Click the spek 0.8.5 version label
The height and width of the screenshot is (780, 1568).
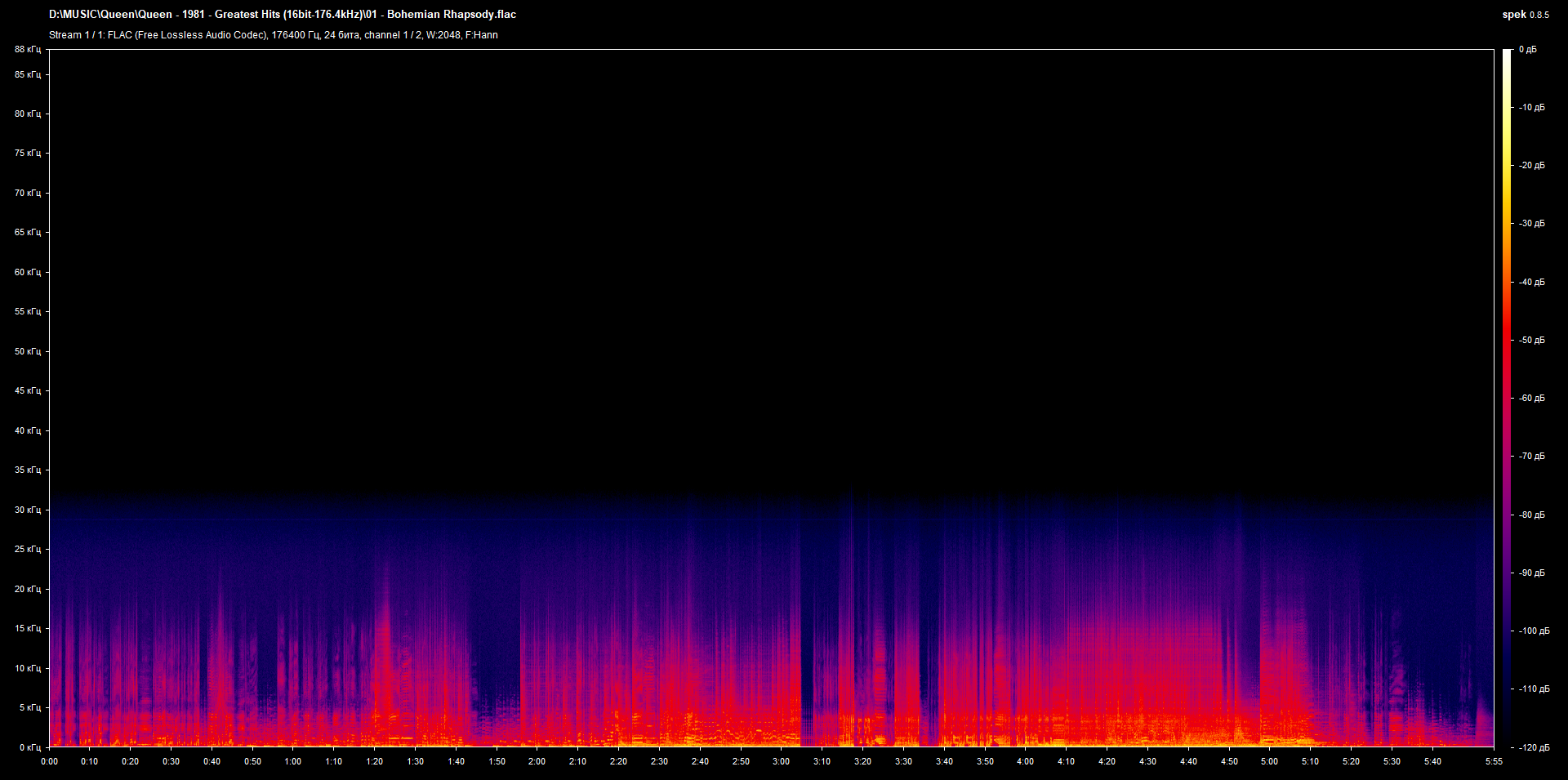click(x=1526, y=14)
